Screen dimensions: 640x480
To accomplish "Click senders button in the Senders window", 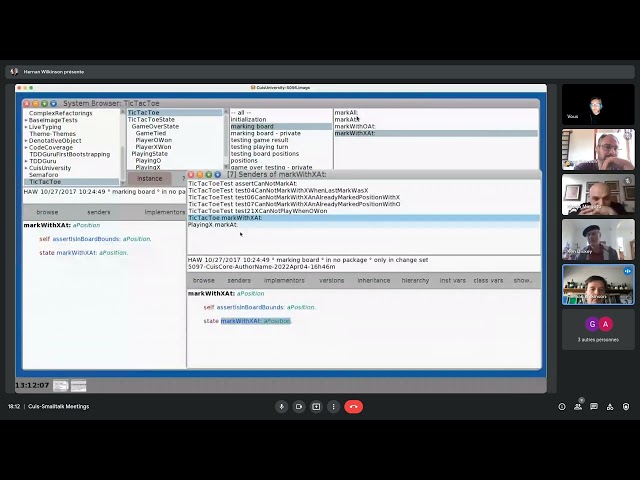I will [x=239, y=280].
